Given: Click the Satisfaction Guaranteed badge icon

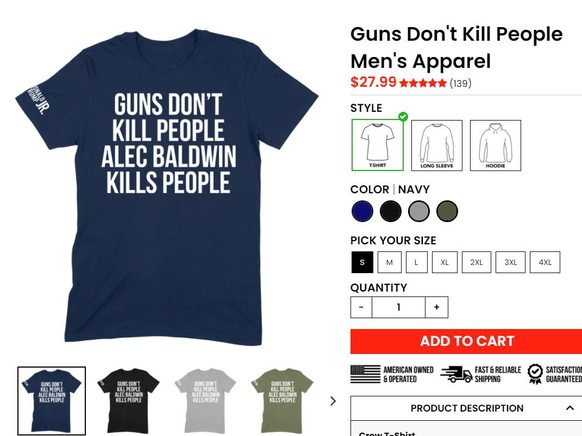Looking at the screenshot, I should point(535,374).
